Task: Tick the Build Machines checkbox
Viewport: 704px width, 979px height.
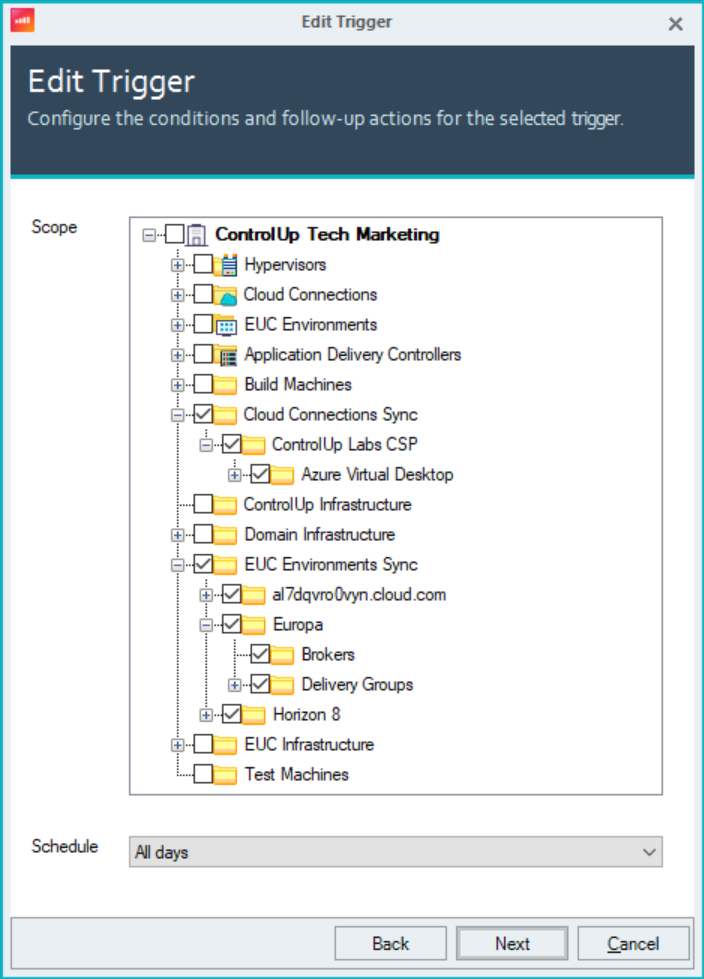Action: (x=203, y=384)
